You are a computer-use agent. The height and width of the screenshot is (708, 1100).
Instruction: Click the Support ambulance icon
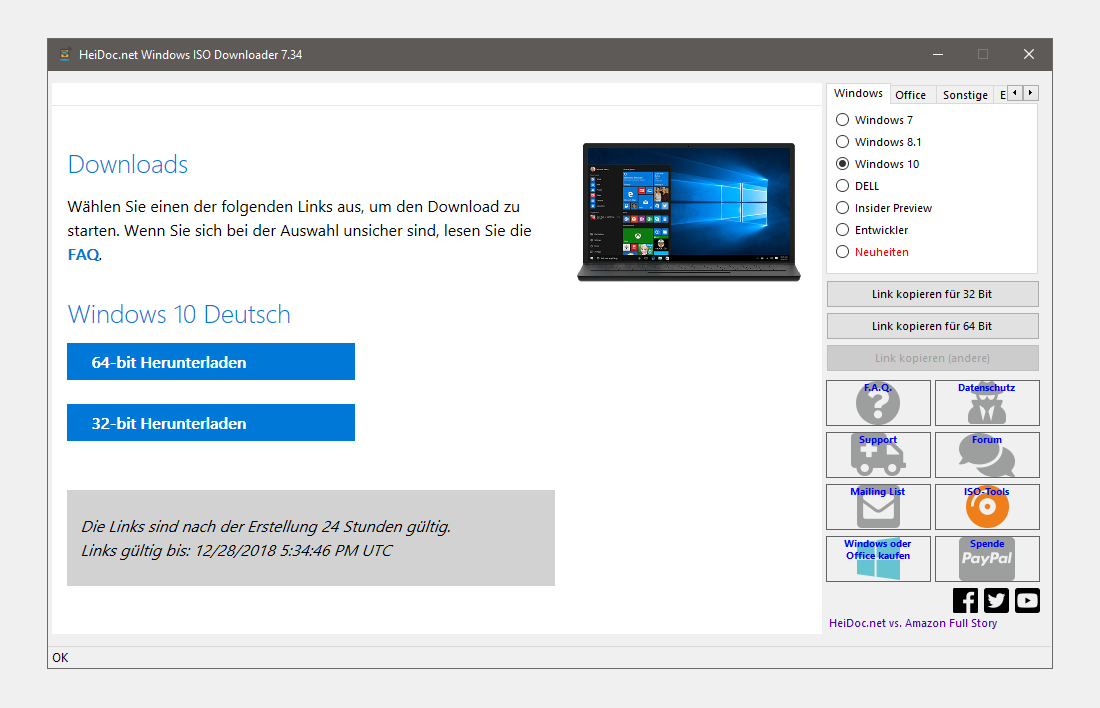(878, 455)
